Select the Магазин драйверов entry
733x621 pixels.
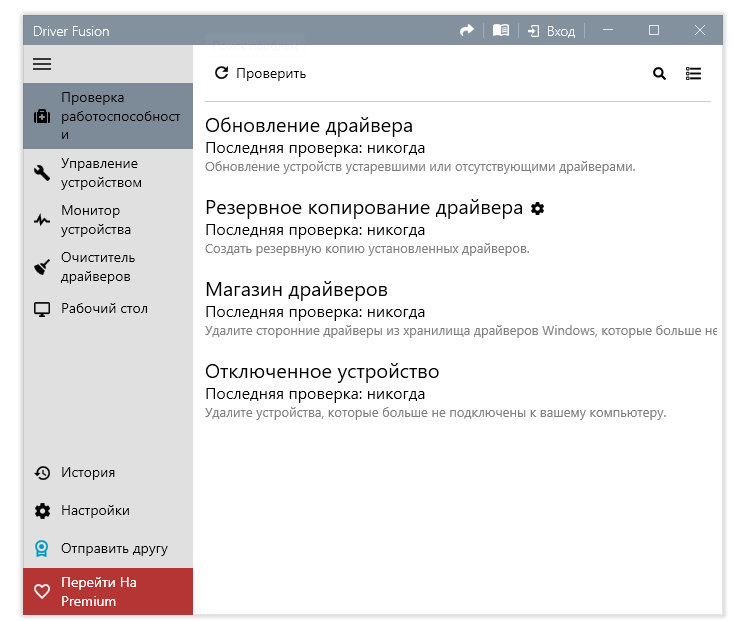(296, 290)
